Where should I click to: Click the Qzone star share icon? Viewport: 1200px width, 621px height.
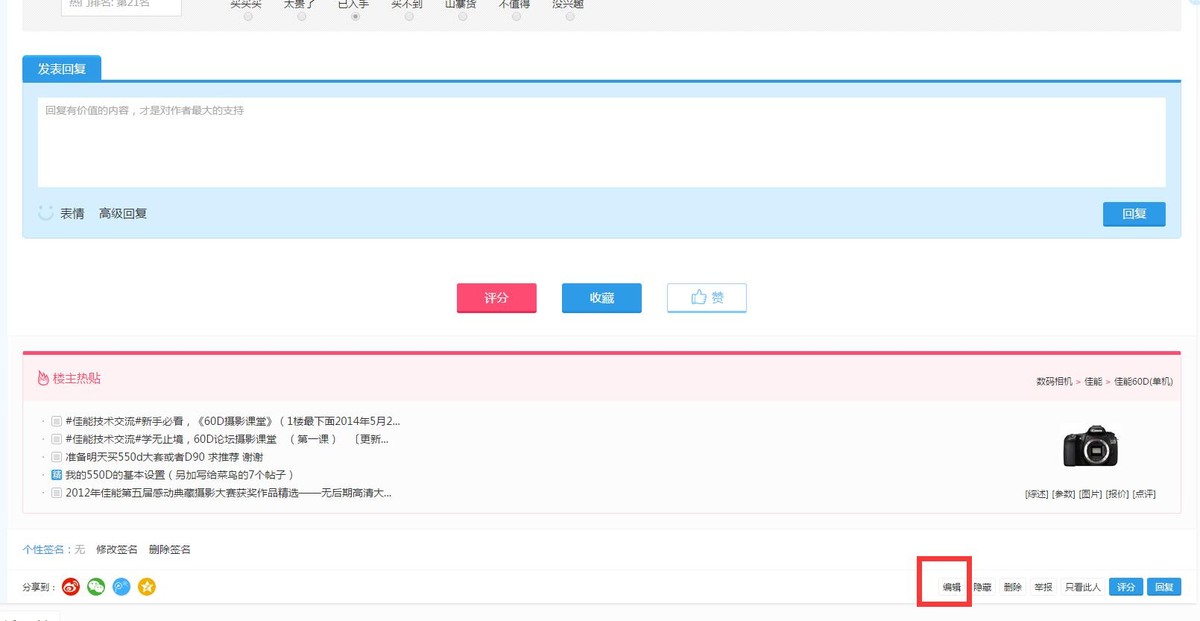(147, 587)
